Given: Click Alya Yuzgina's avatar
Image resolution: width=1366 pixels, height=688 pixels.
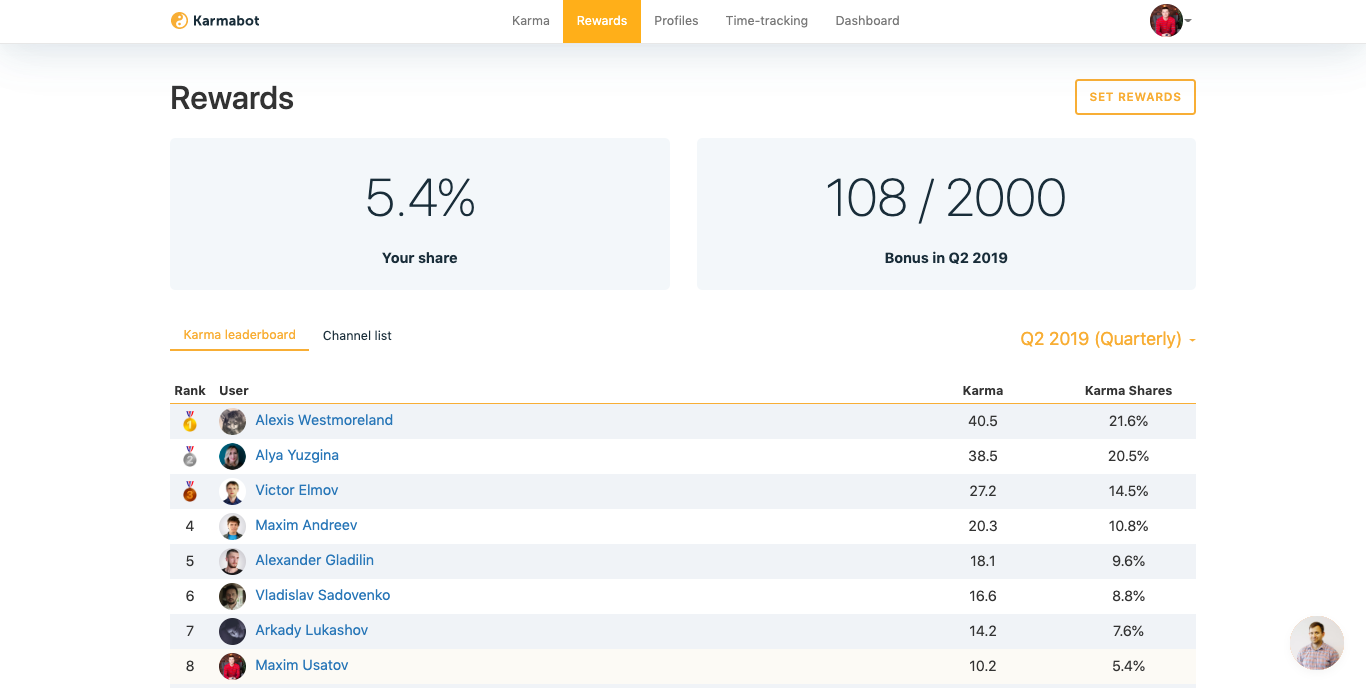Looking at the screenshot, I should click(232, 456).
